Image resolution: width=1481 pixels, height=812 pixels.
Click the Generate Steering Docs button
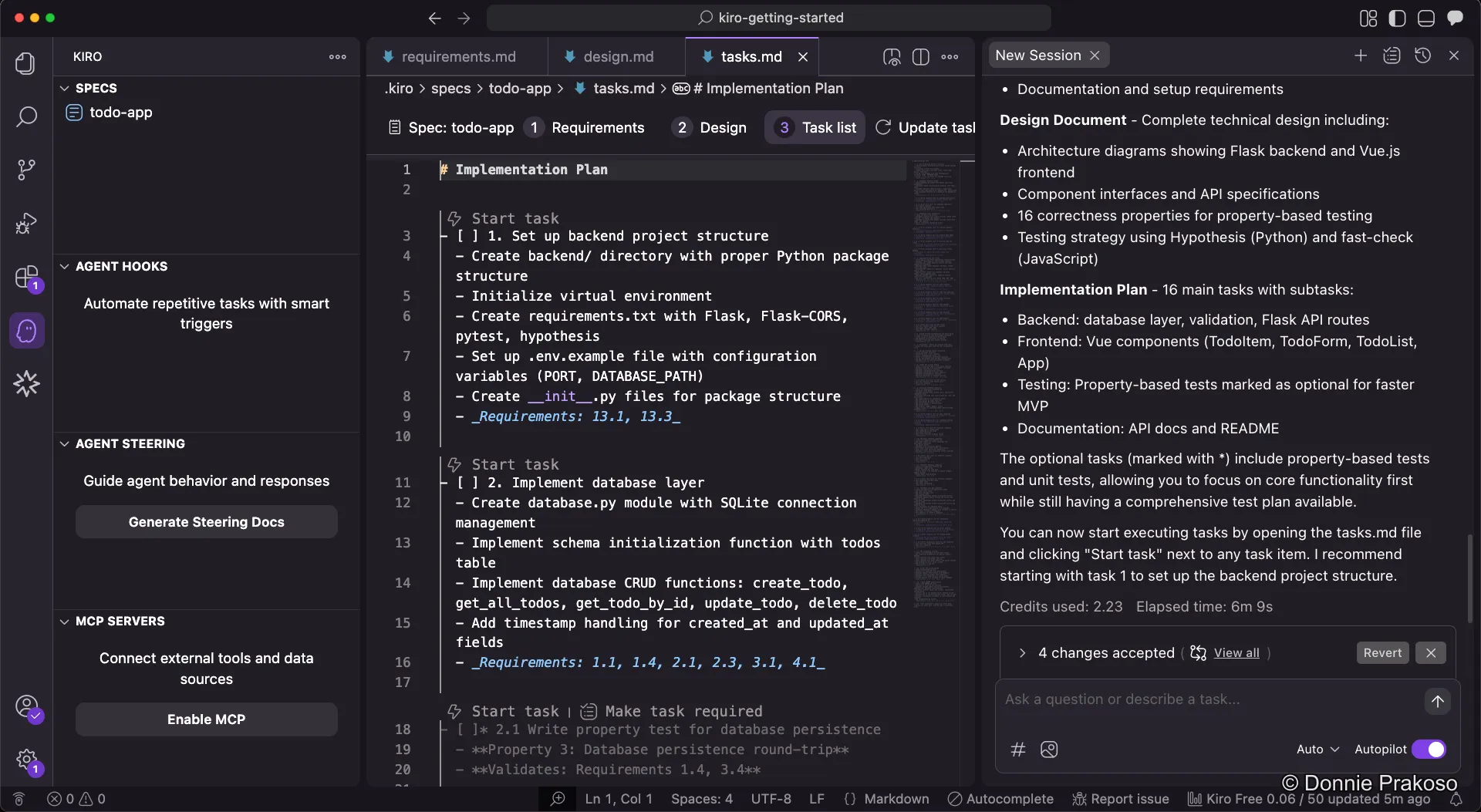pyautogui.click(x=206, y=522)
